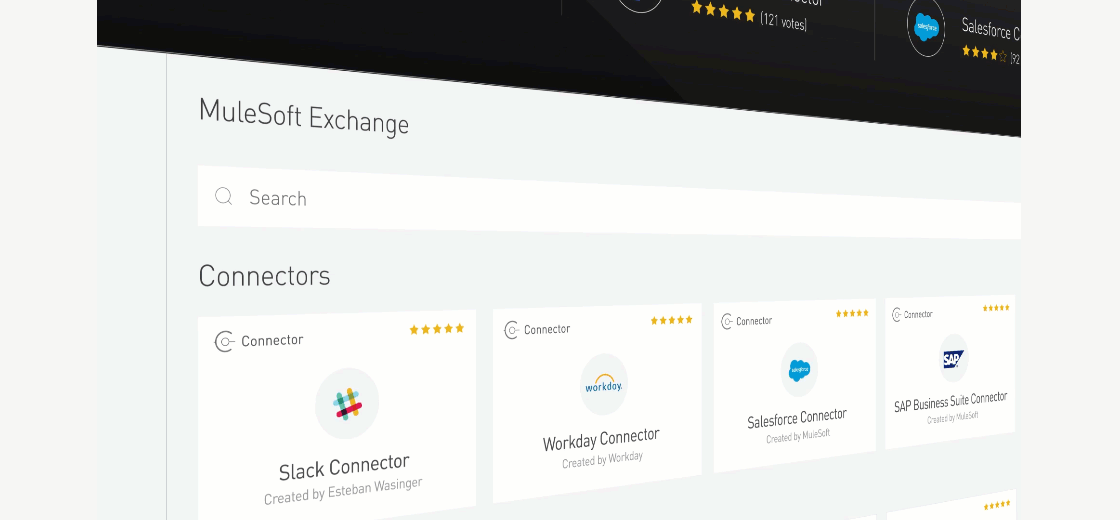Click the Slack logo icon
The image size is (1120, 520).
pos(347,404)
